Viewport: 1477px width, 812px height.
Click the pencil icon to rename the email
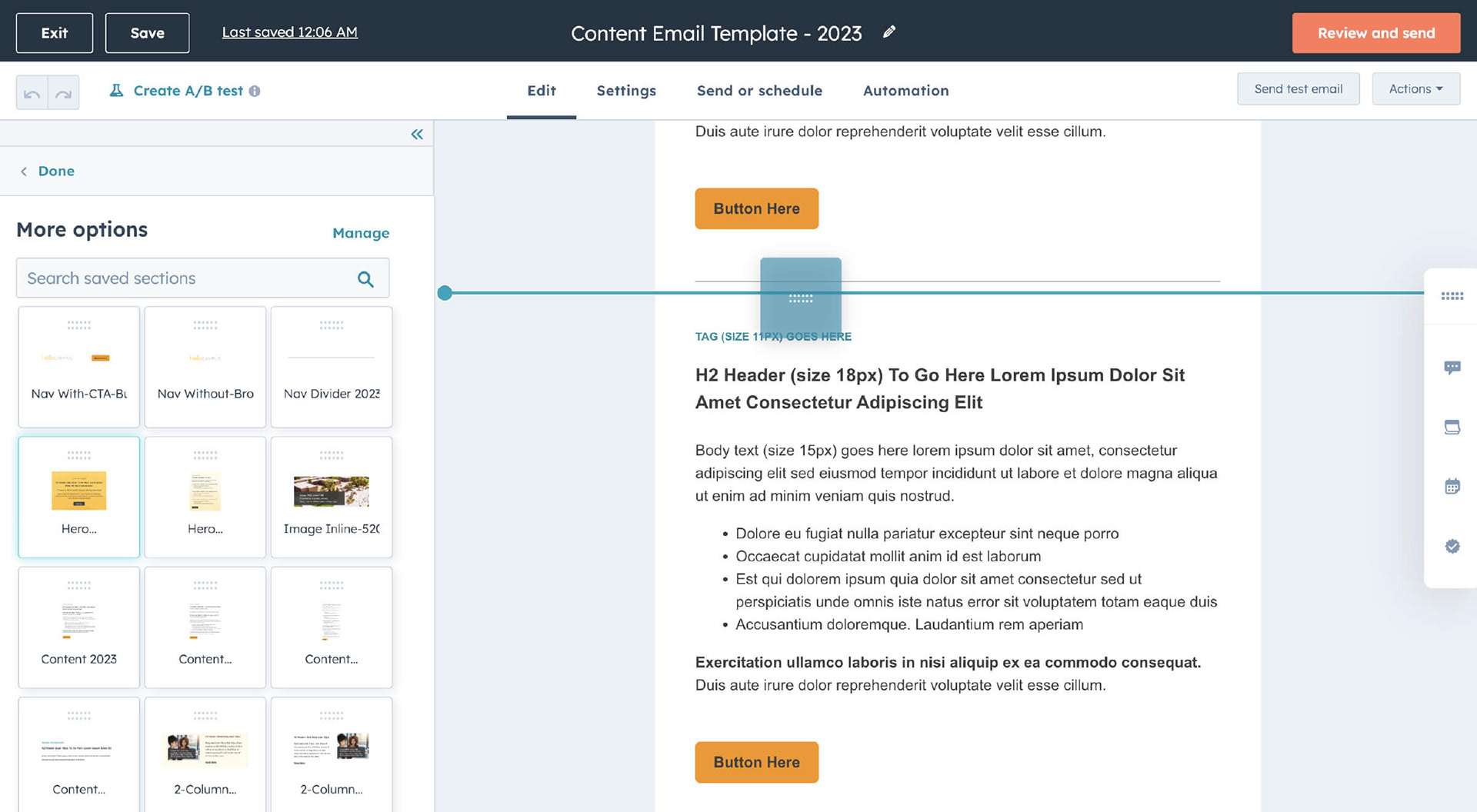[889, 32]
